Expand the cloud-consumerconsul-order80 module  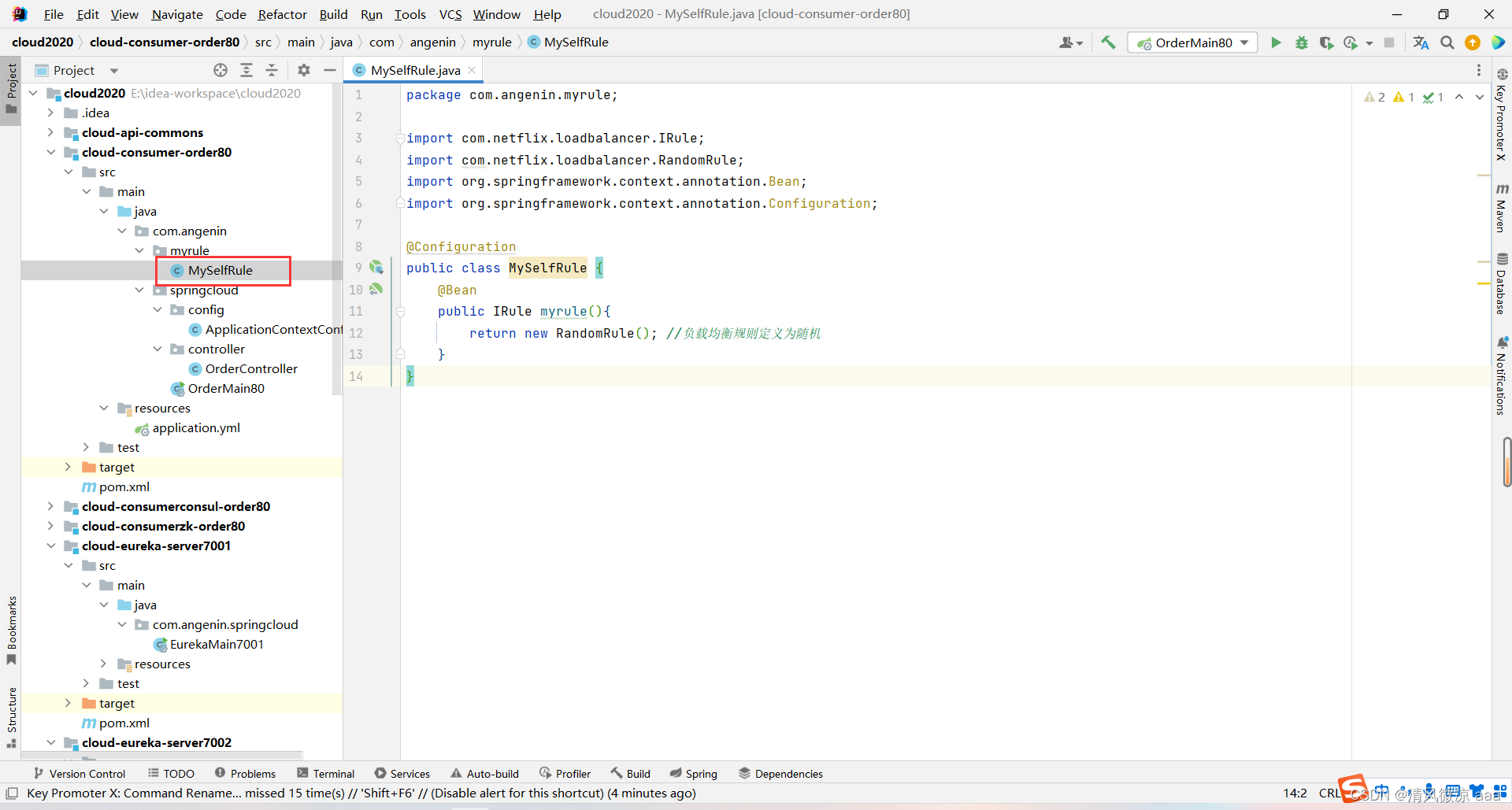(51, 506)
